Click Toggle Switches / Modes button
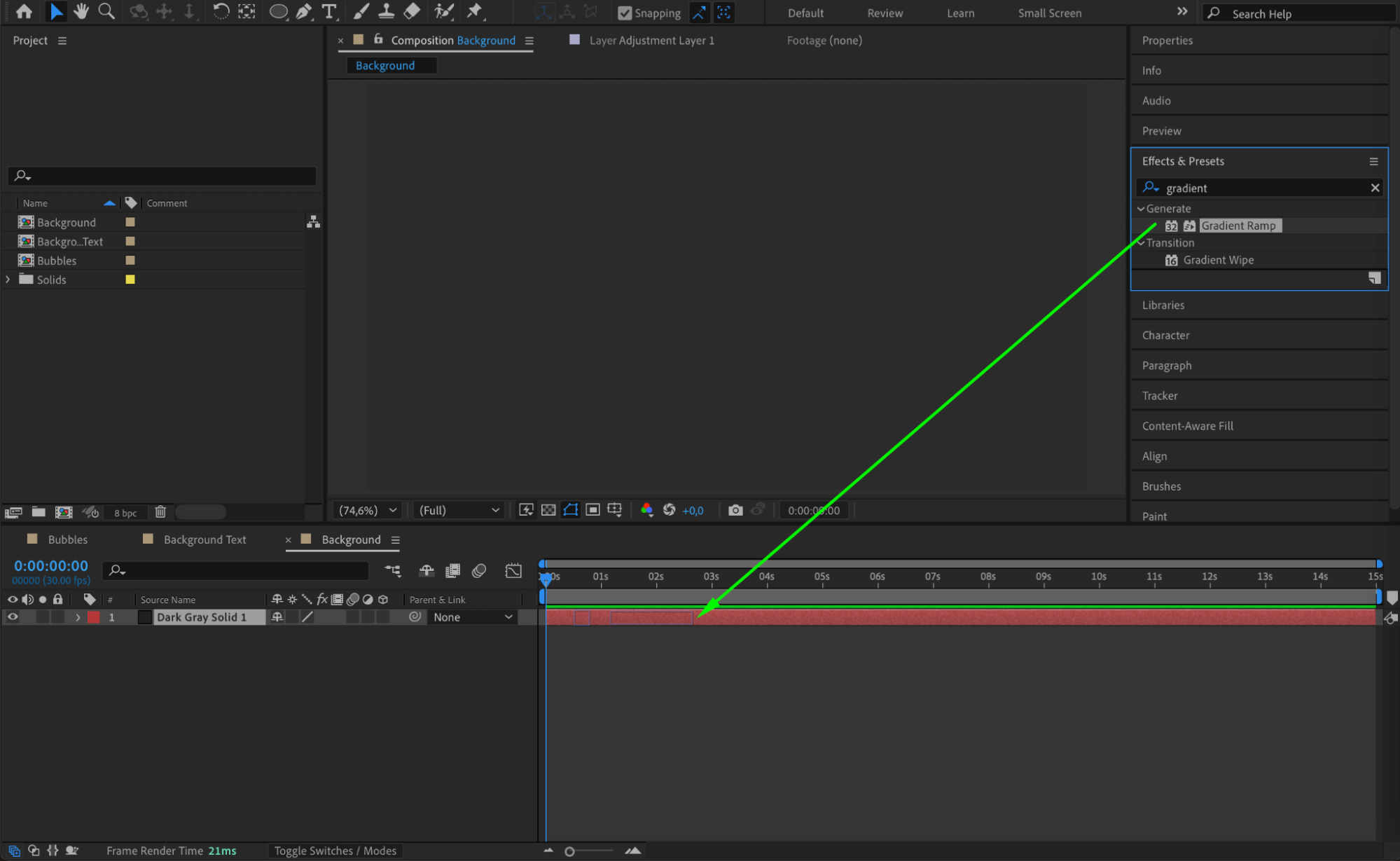Image resolution: width=1400 pixels, height=861 pixels. [x=335, y=850]
